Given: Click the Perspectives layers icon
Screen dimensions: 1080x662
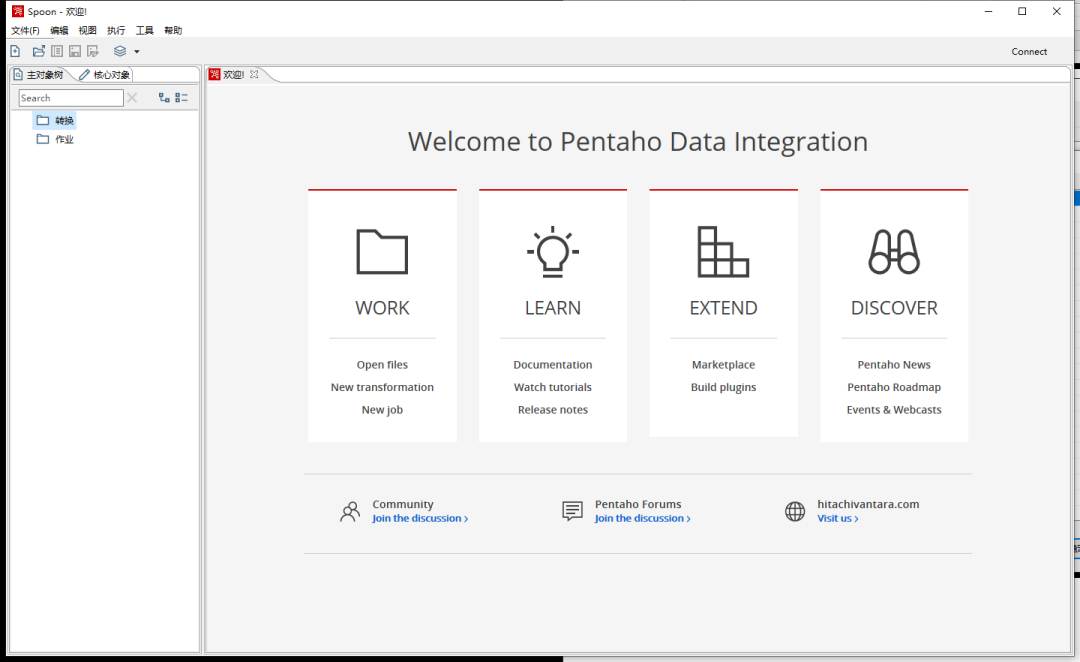Looking at the screenshot, I should 120,51.
